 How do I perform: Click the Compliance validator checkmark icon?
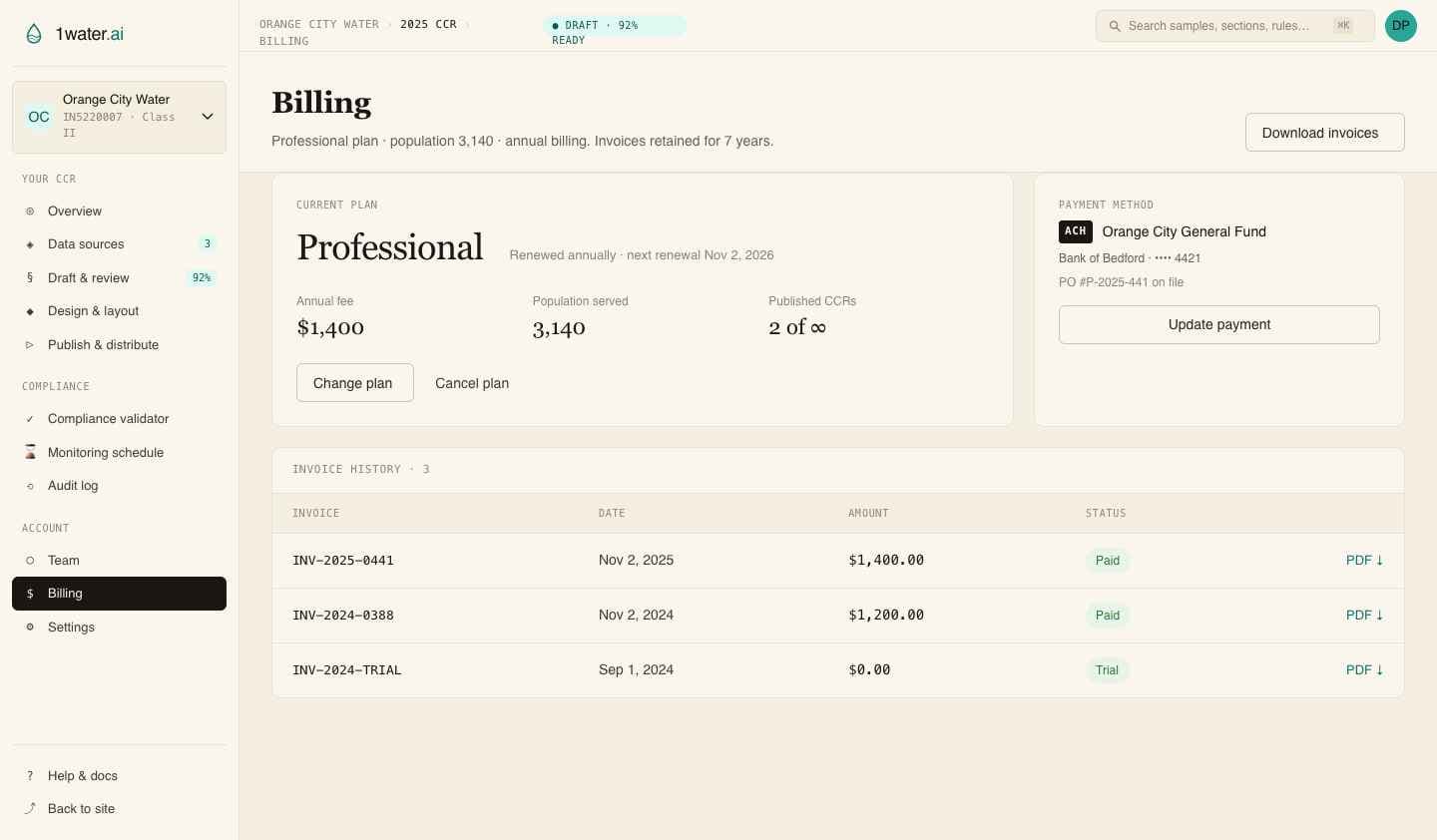[30, 419]
